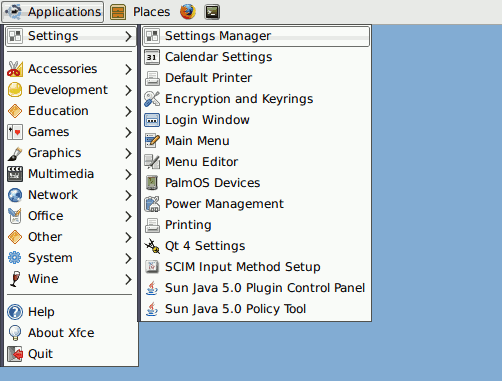Choose Login Window settings

(256, 120)
